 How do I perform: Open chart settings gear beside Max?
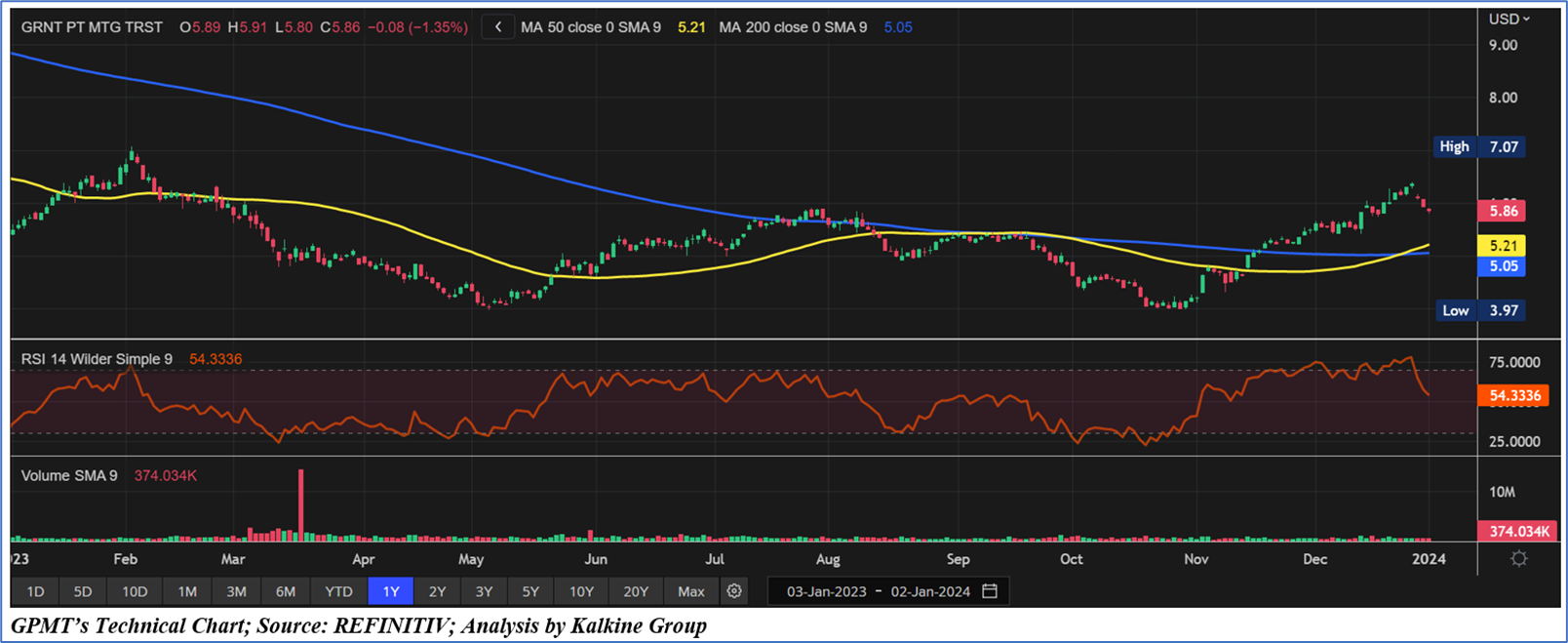(734, 591)
